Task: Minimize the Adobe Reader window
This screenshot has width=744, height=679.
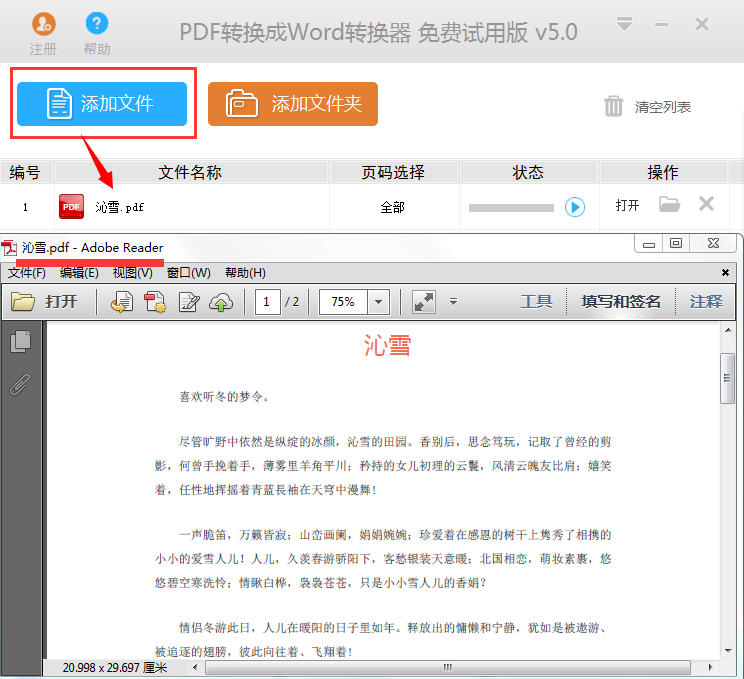Action: point(649,244)
